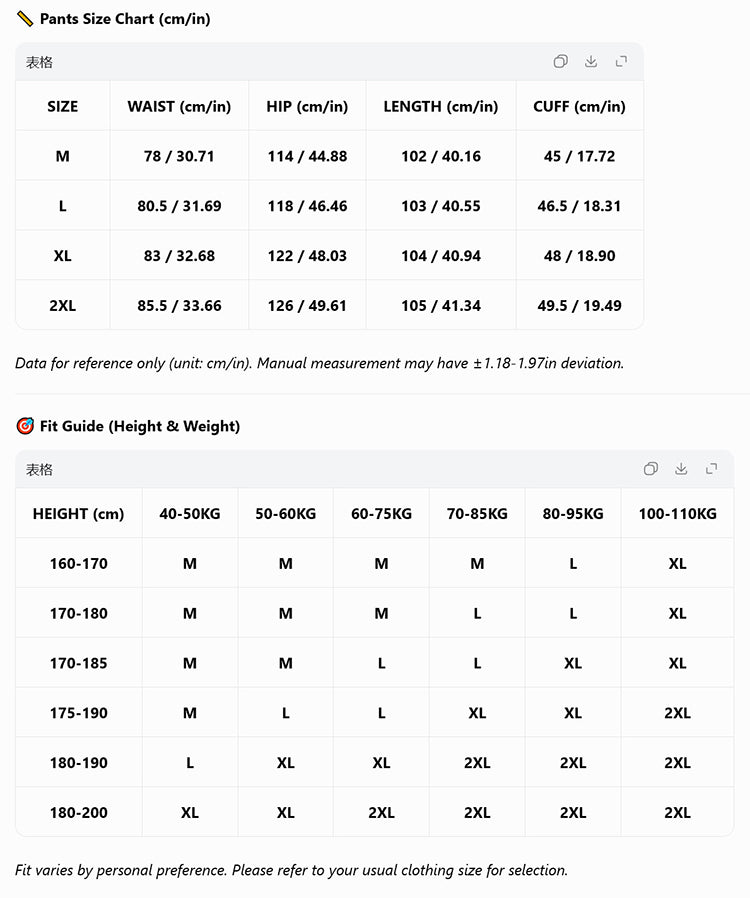This screenshot has width=750, height=898.
Task: Download the Fit Guide table
Action: click(681, 469)
